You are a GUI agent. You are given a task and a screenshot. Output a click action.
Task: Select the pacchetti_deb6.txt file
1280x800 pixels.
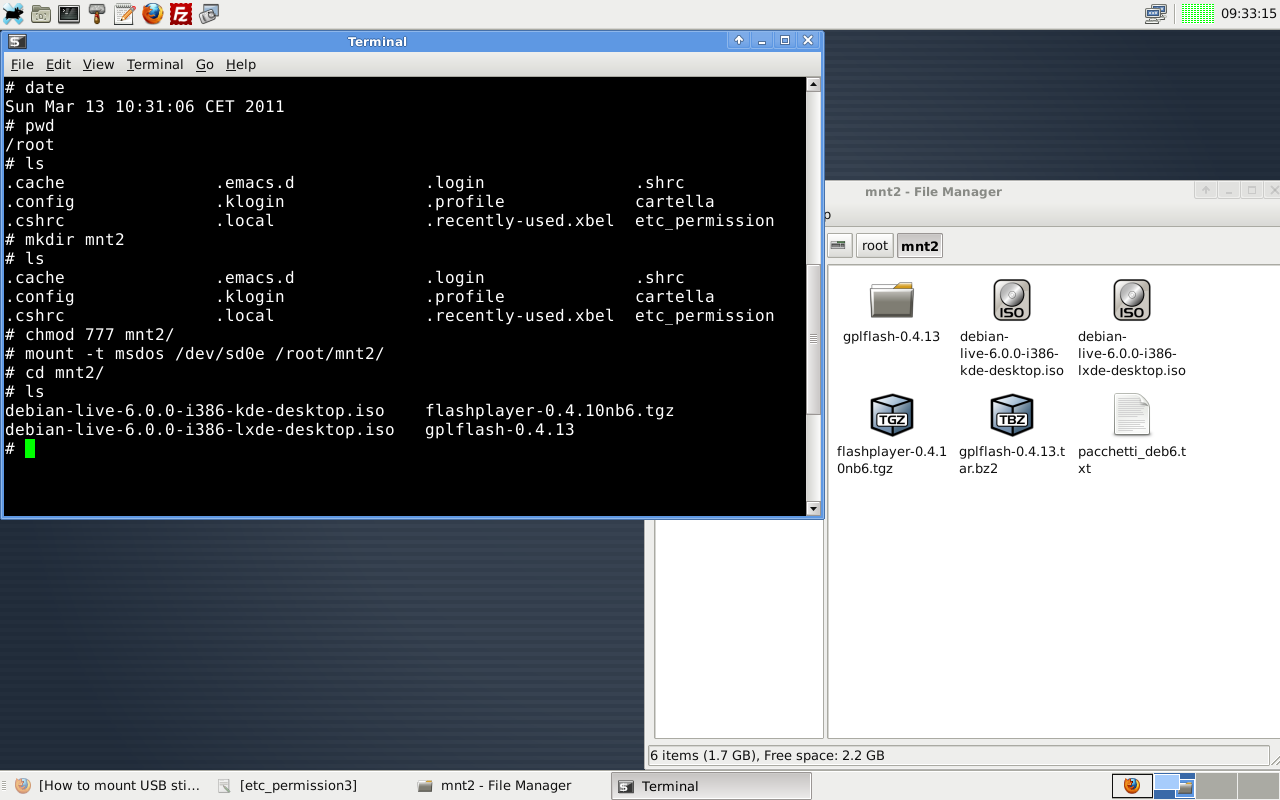(x=1131, y=416)
